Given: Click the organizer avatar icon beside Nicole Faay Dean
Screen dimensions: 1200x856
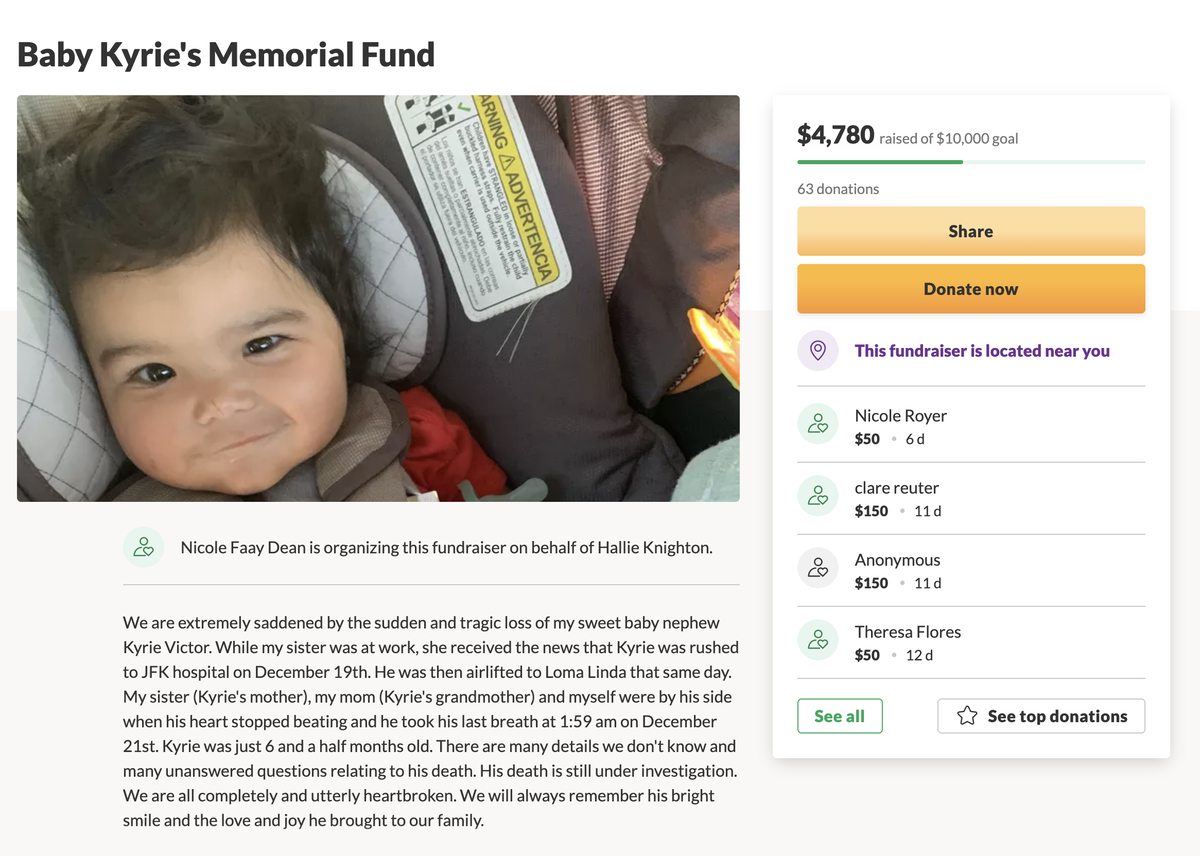Looking at the screenshot, I should 144,547.
